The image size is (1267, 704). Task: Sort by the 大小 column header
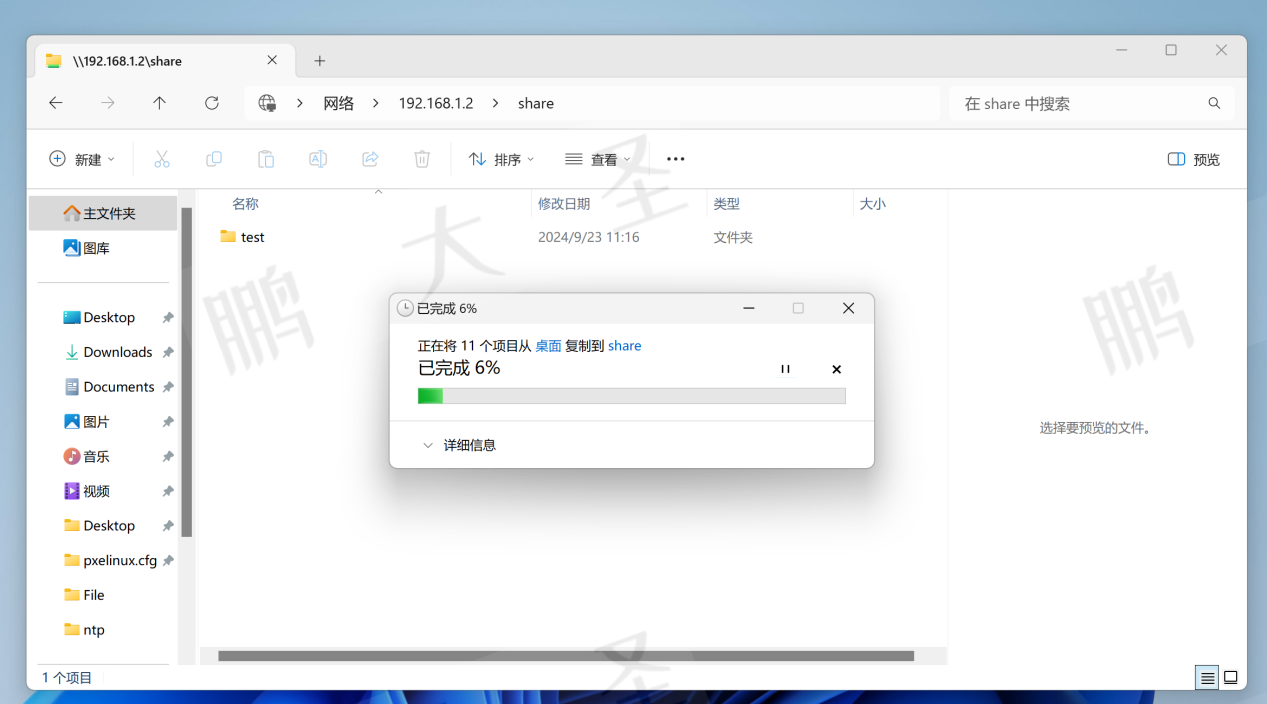(x=872, y=204)
